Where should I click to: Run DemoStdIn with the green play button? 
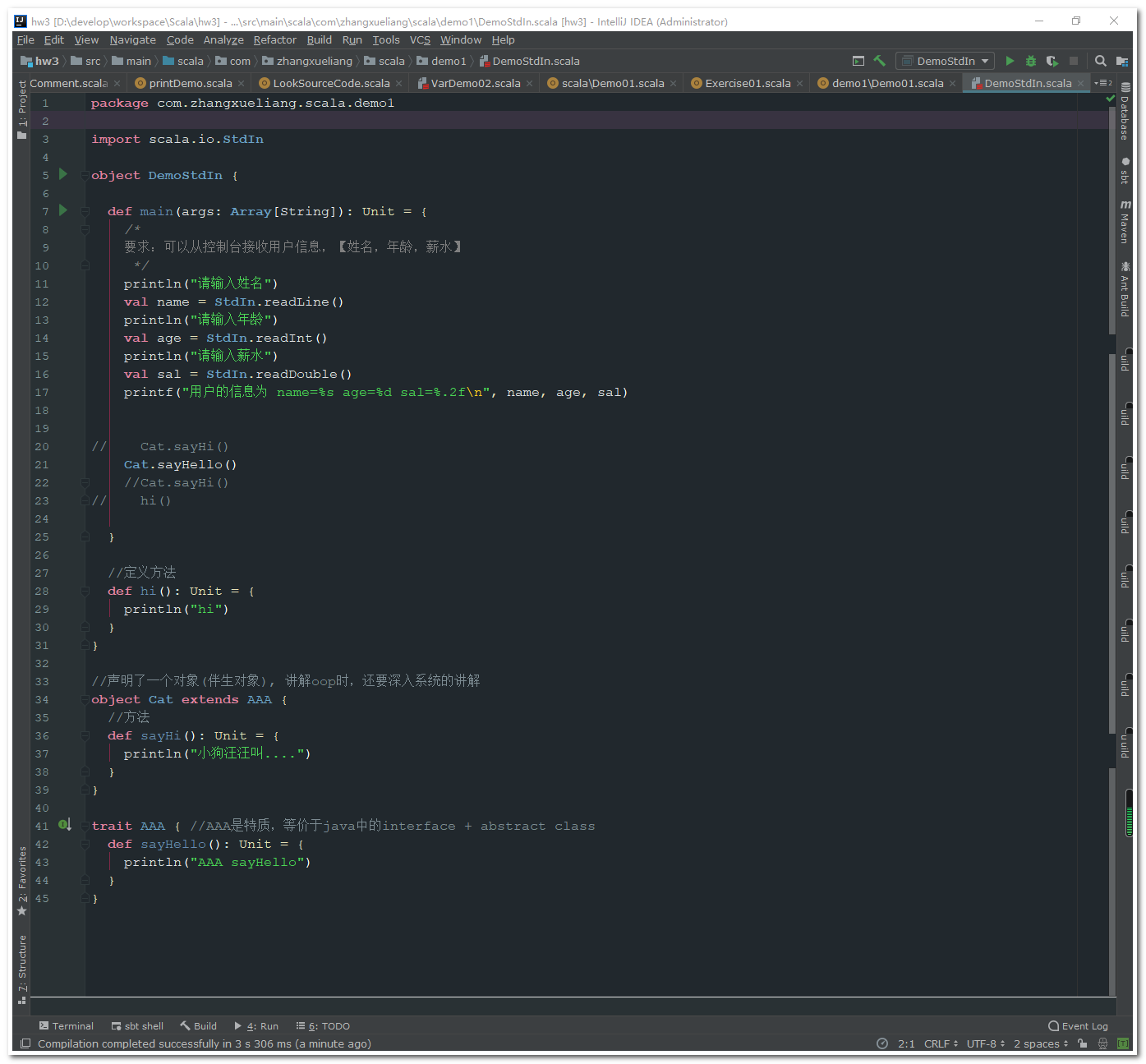click(1010, 61)
